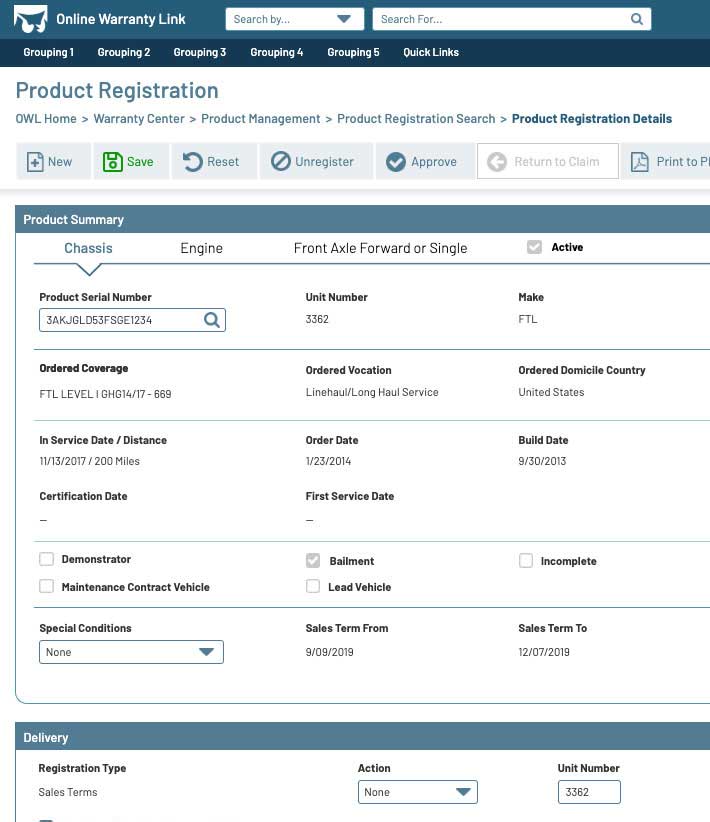Switch to the Engine tab
The width and height of the screenshot is (710, 822).
pos(201,248)
